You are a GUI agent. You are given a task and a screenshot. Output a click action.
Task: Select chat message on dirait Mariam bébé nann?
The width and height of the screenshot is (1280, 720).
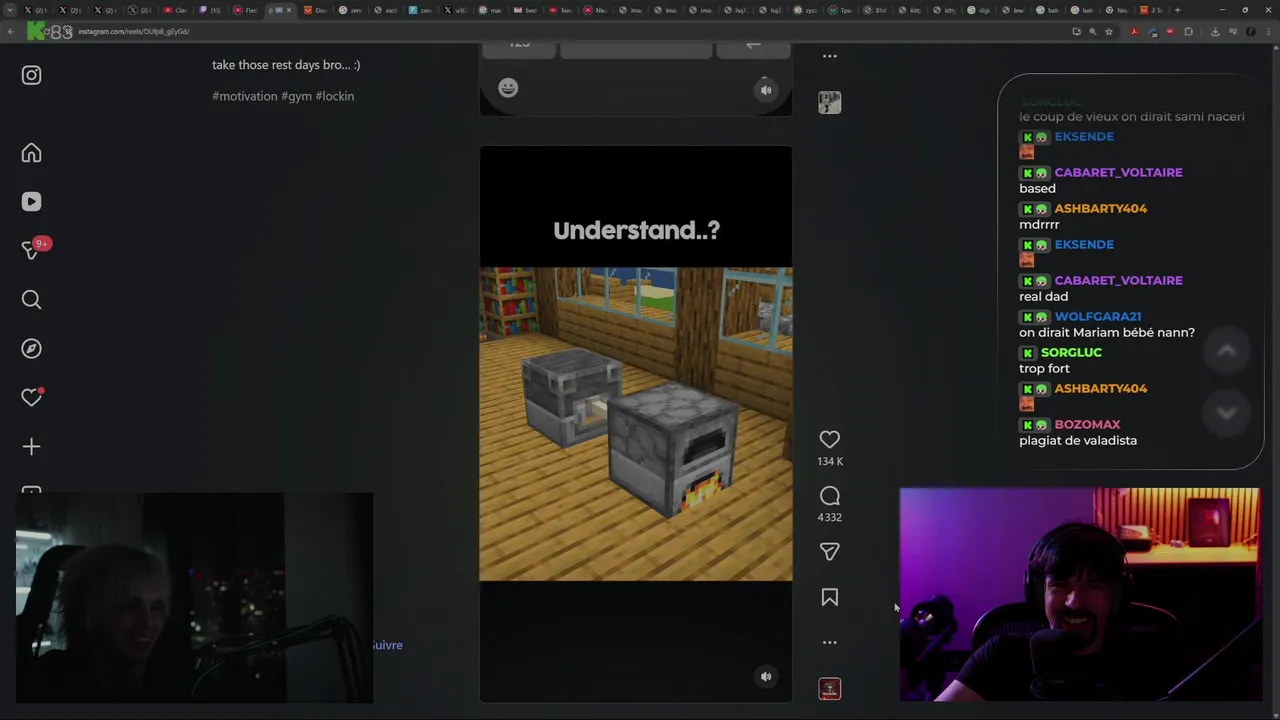[1107, 332]
